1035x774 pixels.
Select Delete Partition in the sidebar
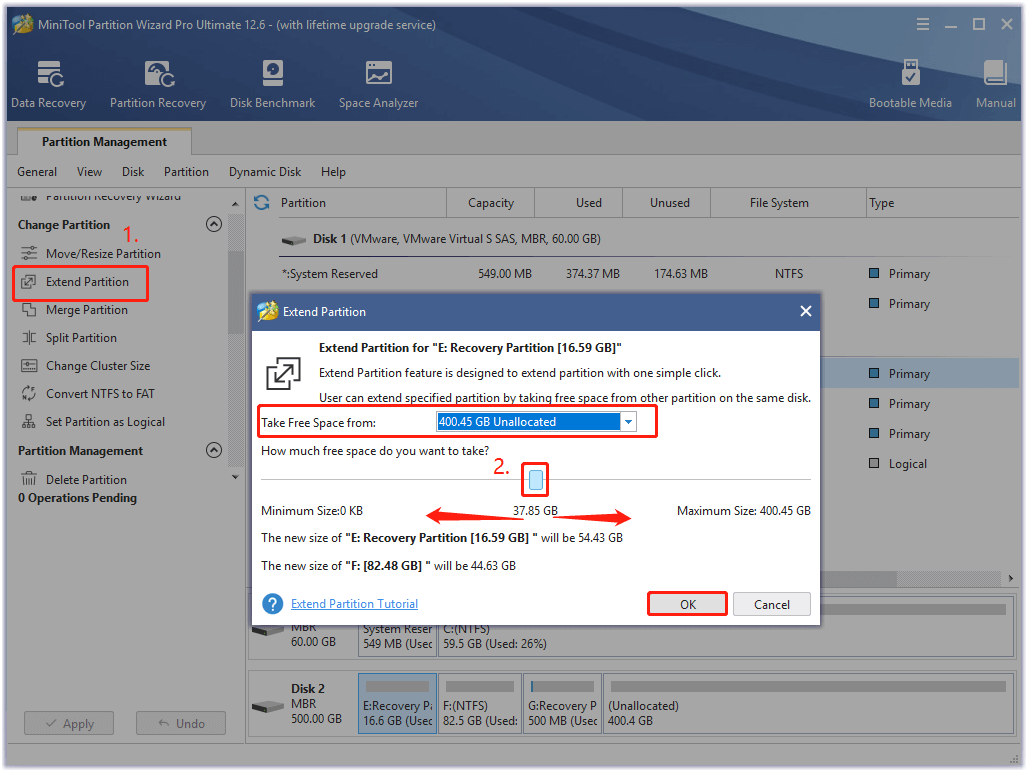[86, 480]
